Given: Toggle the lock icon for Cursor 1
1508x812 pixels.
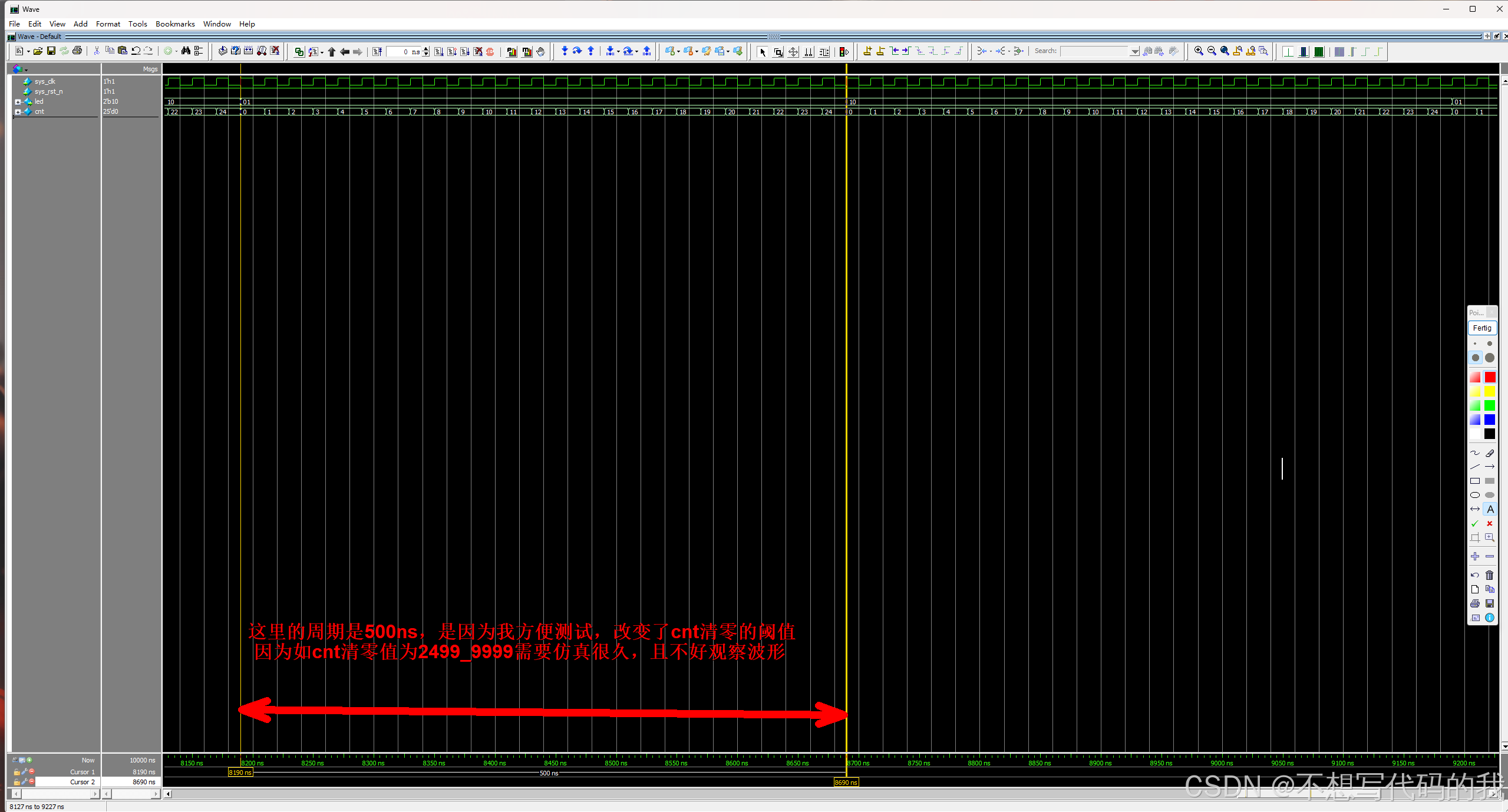Looking at the screenshot, I should pyautogui.click(x=17, y=772).
